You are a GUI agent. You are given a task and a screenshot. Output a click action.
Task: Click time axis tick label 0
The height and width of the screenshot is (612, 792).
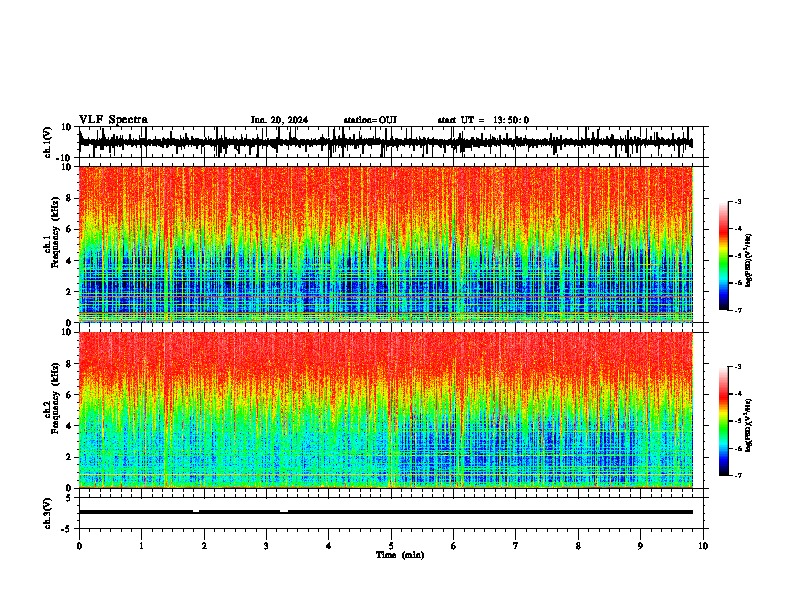pos(79,546)
